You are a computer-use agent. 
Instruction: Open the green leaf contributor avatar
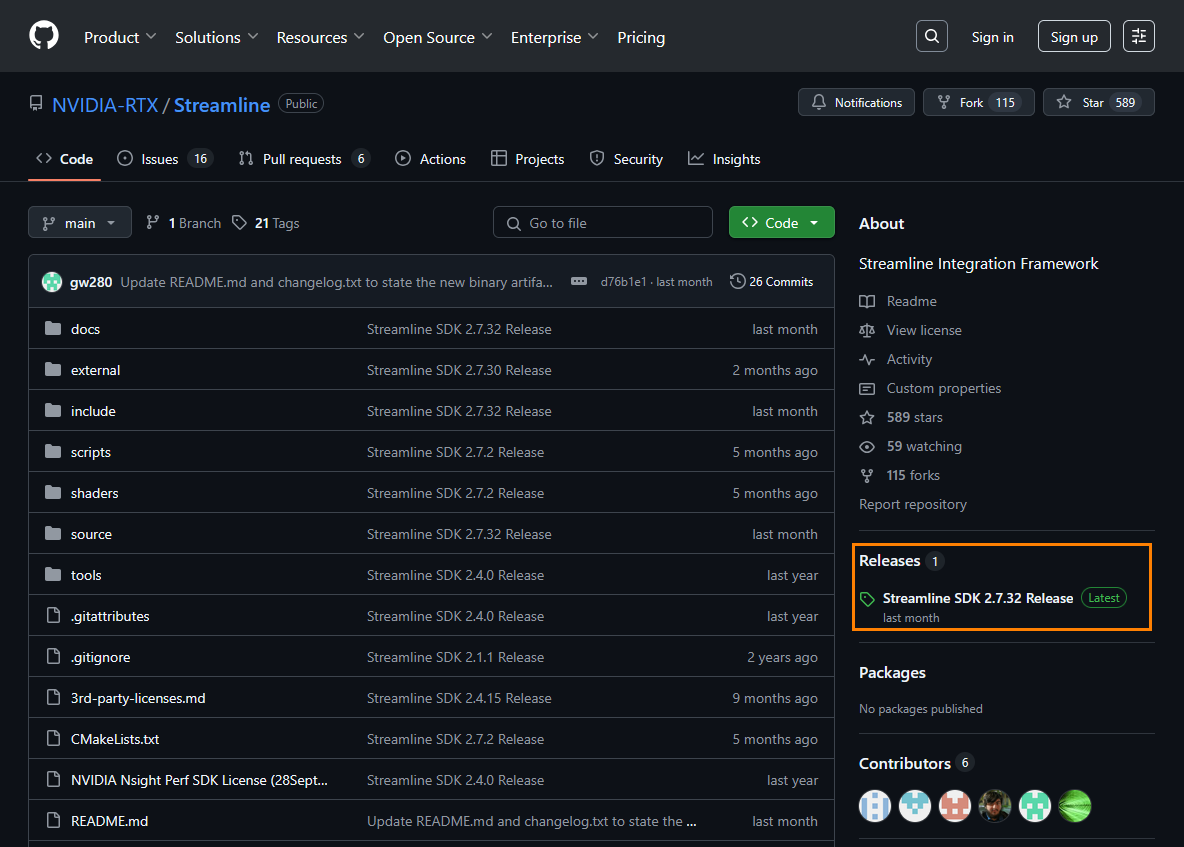[x=1075, y=805]
